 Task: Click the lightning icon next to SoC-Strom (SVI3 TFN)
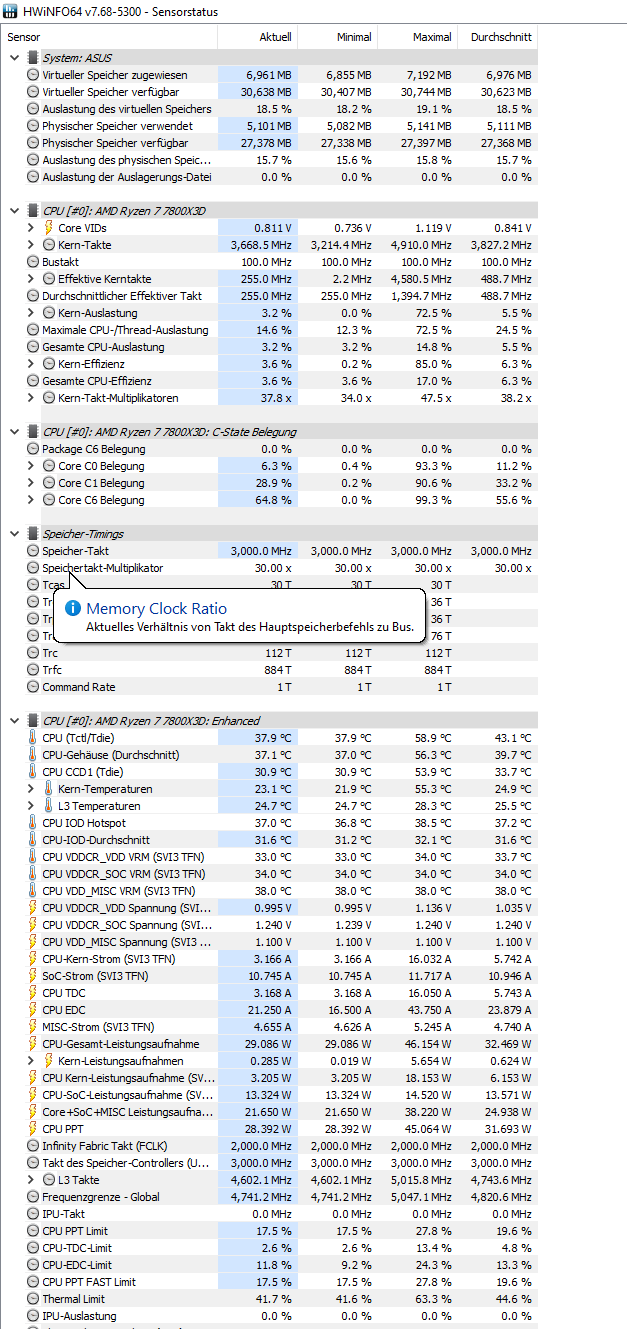pyautogui.click(x=33, y=976)
